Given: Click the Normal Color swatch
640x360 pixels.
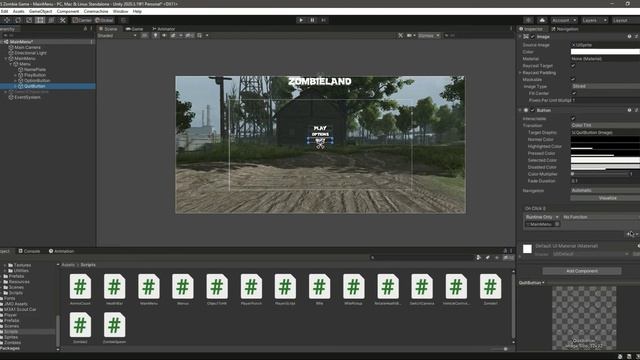Looking at the screenshot, I should pyautogui.click(x=605, y=140).
